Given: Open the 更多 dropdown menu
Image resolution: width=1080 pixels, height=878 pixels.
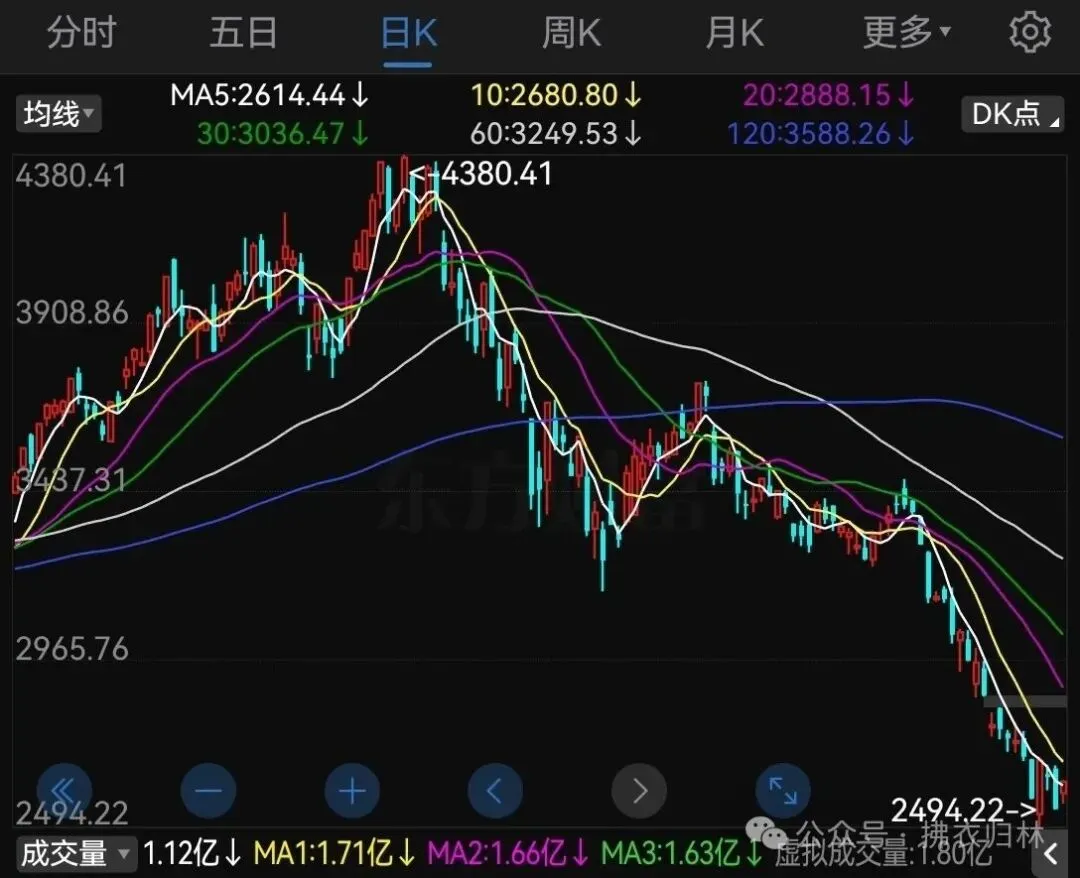Looking at the screenshot, I should (x=906, y=33).
